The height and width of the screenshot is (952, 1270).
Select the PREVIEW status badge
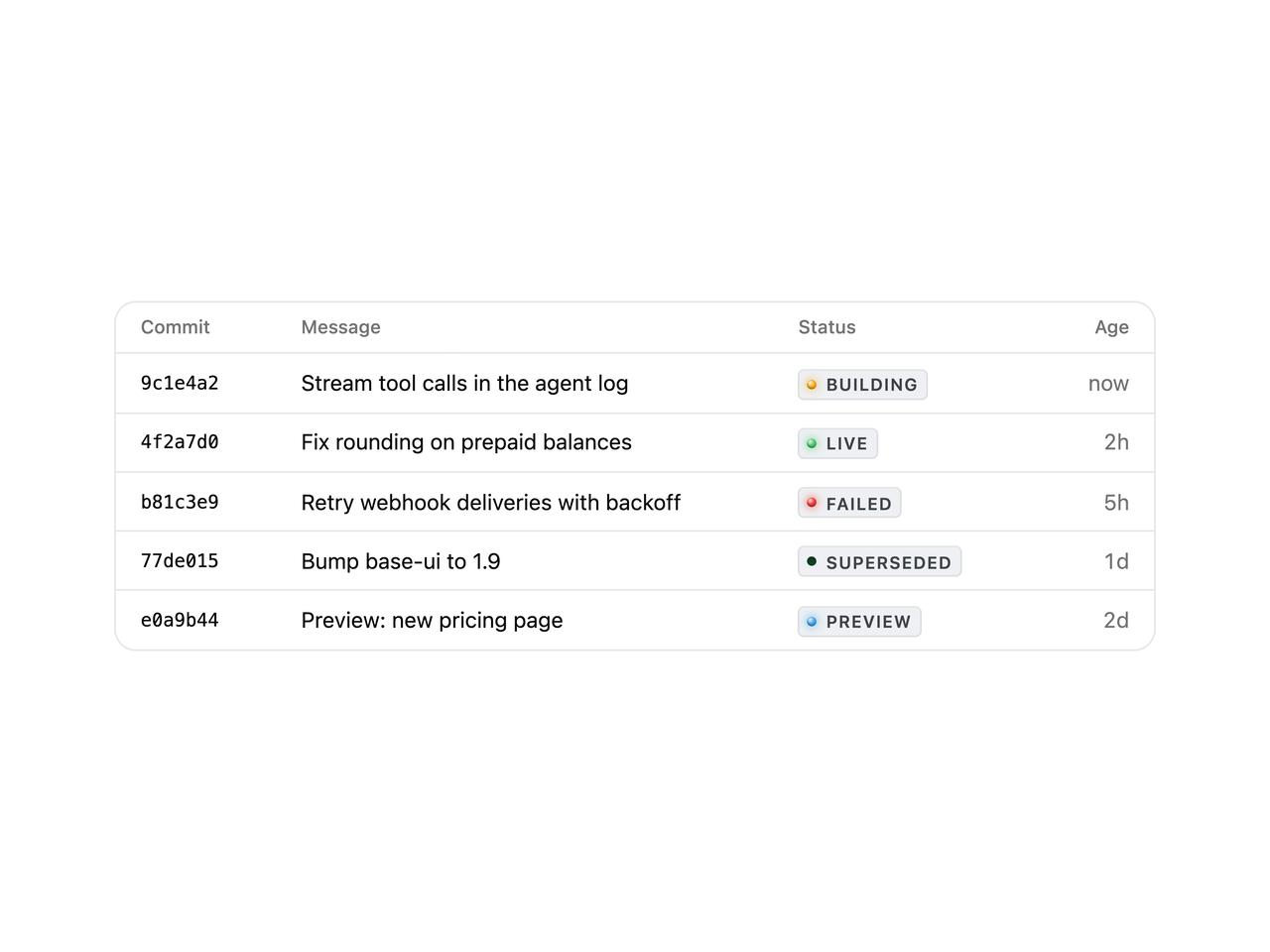point(859,622)
